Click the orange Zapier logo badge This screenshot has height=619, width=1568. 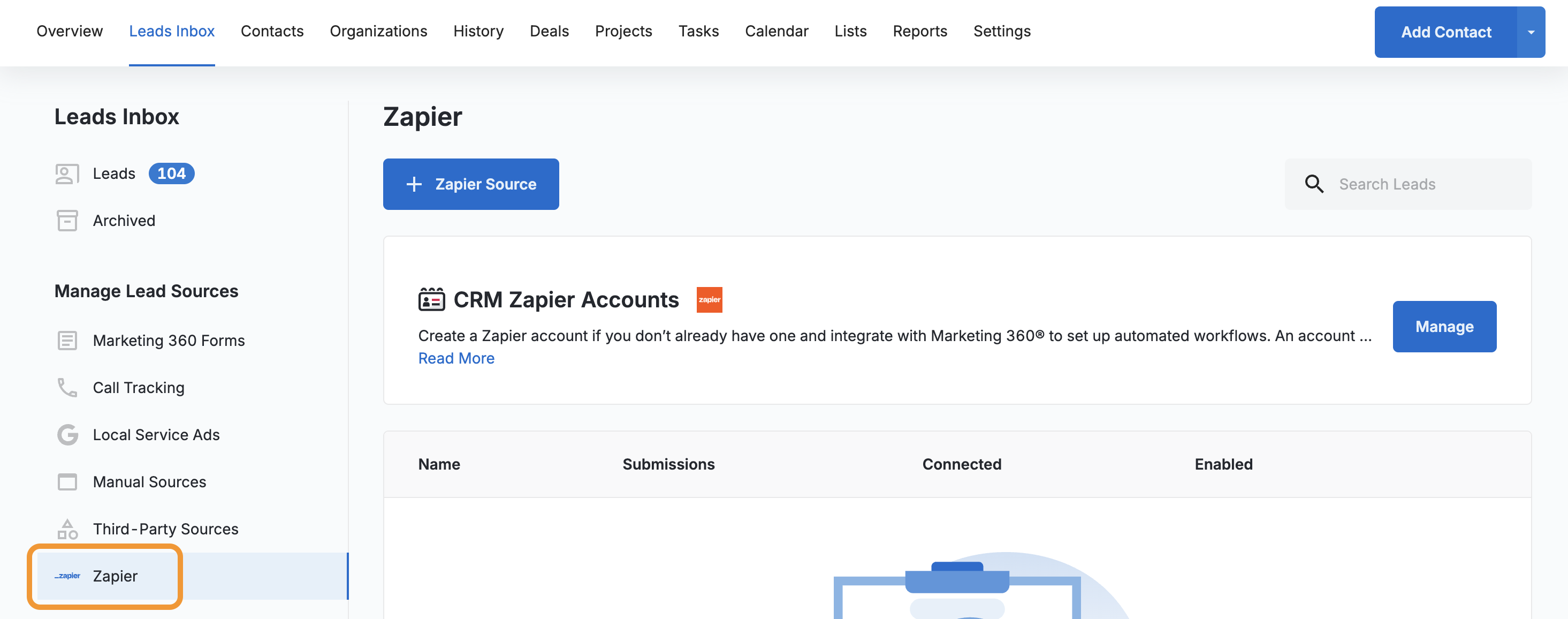[709, 300]
